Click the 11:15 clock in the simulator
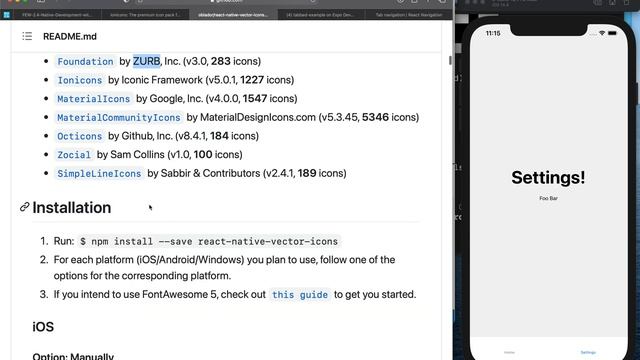Viewport: 640px width, 360px height. (x=493, y=33)
